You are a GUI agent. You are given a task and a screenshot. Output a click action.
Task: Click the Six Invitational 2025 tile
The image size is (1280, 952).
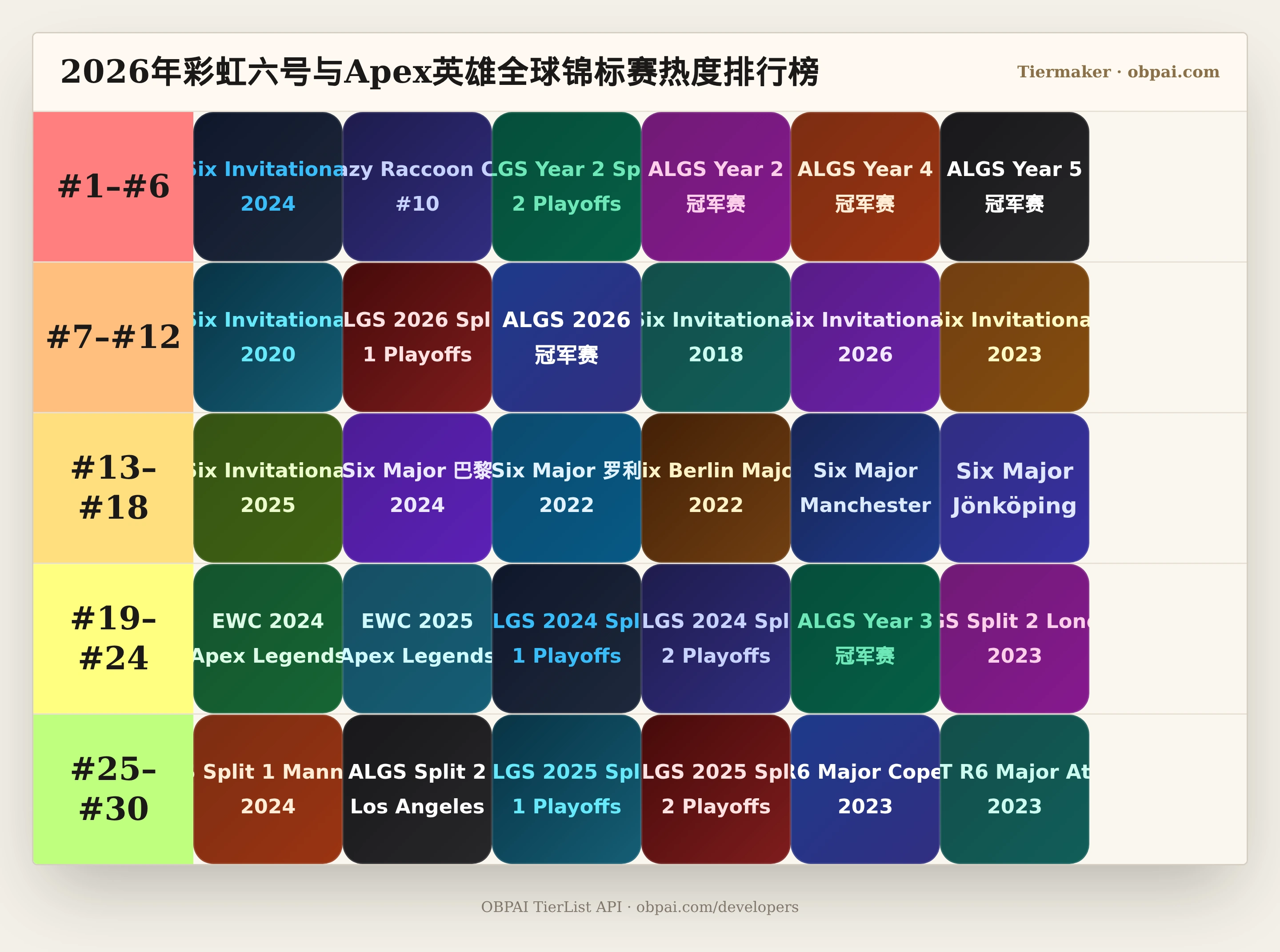[268, 488]
